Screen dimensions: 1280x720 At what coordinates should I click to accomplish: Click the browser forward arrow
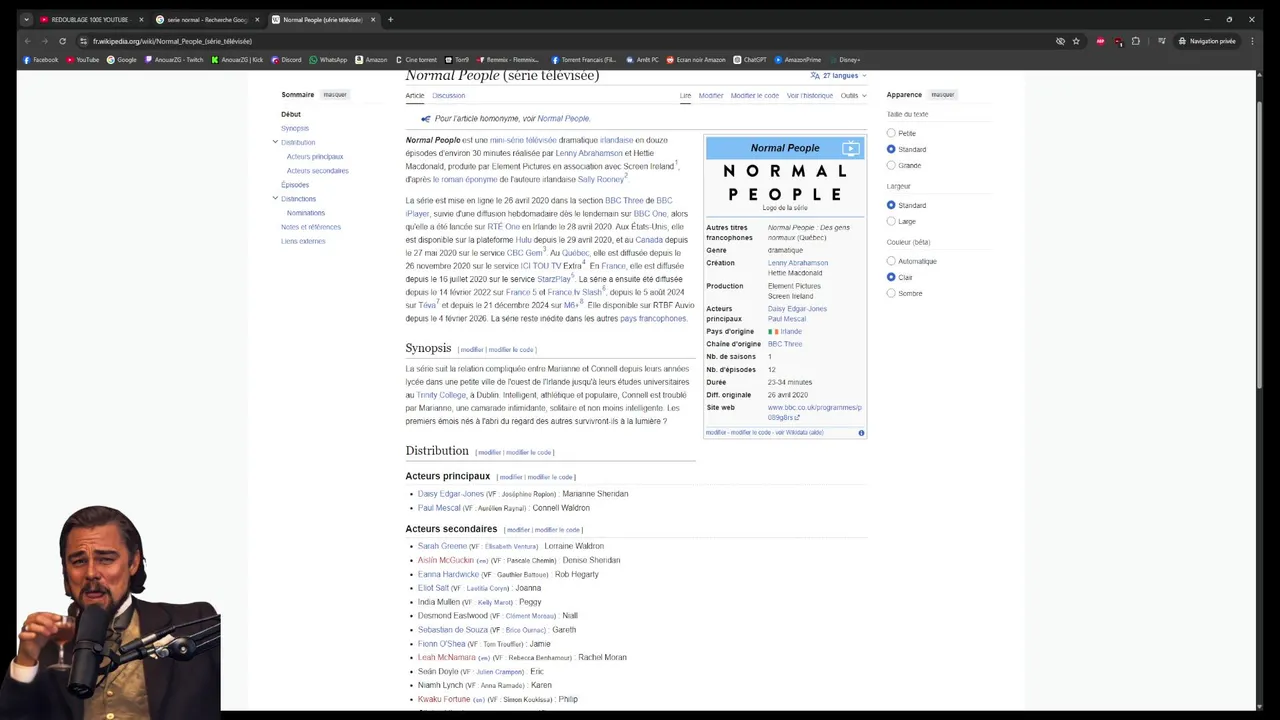(44, 41)
